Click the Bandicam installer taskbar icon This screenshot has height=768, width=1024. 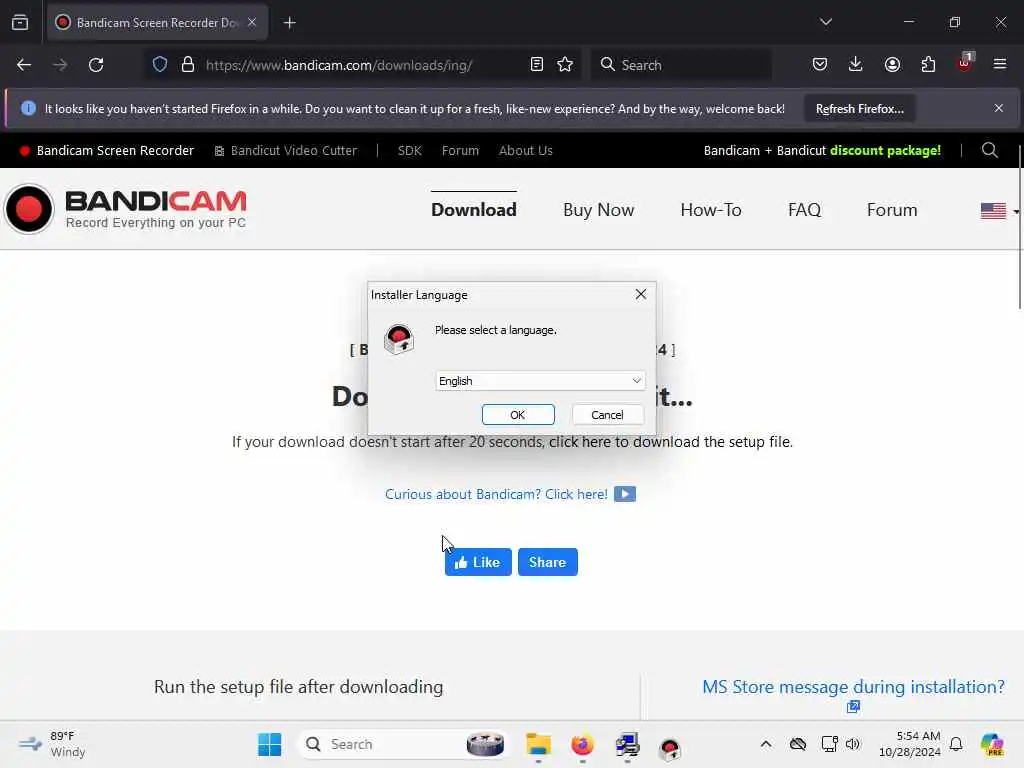click(670, 746)
